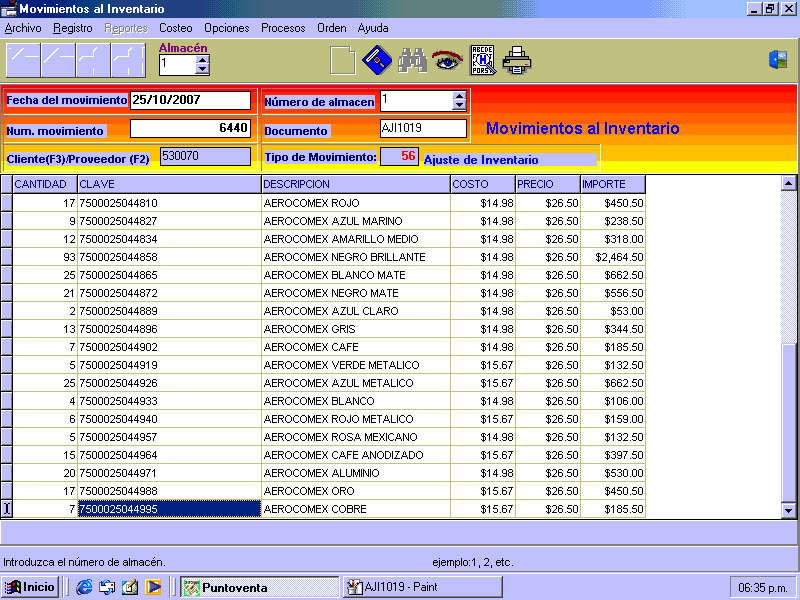Decrease the Número de almacen spinner
The image size is (800, 600).
(460, 105)
